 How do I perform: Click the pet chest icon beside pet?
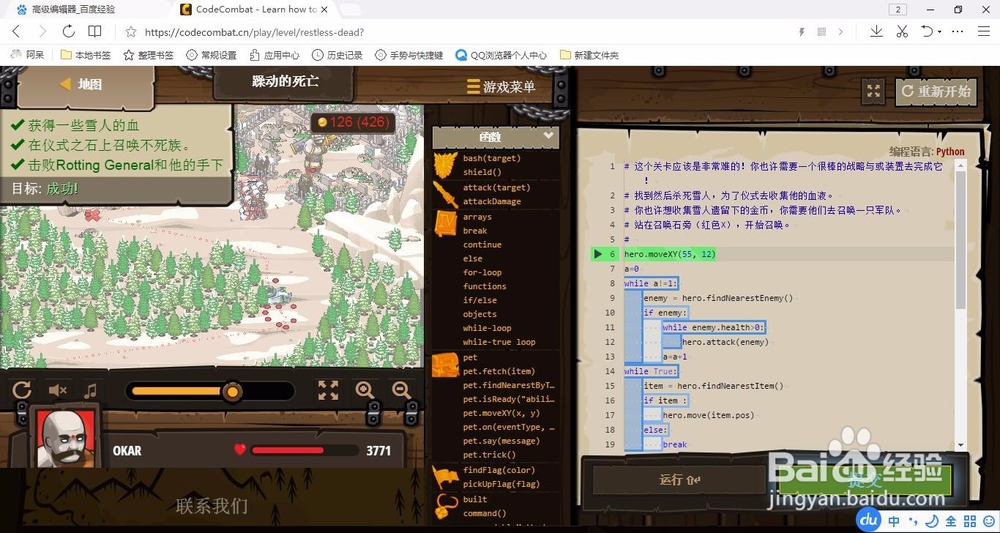pyautogui.click(x=446, y=365)
